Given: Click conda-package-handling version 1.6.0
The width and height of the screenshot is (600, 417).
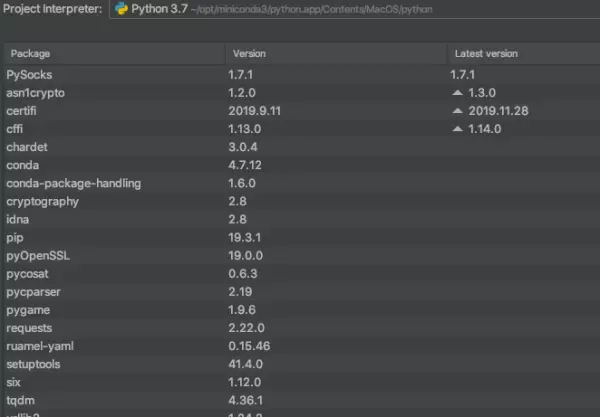Looking at the screenshot, I should point(242,183).
